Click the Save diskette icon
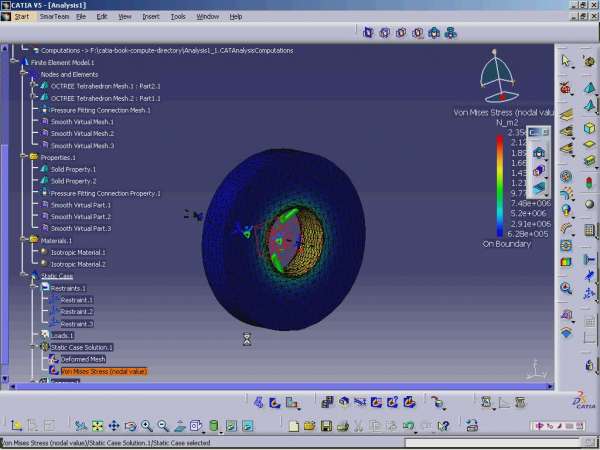Image resolution: width=600 pixels, height=450 pixels. 326,426
